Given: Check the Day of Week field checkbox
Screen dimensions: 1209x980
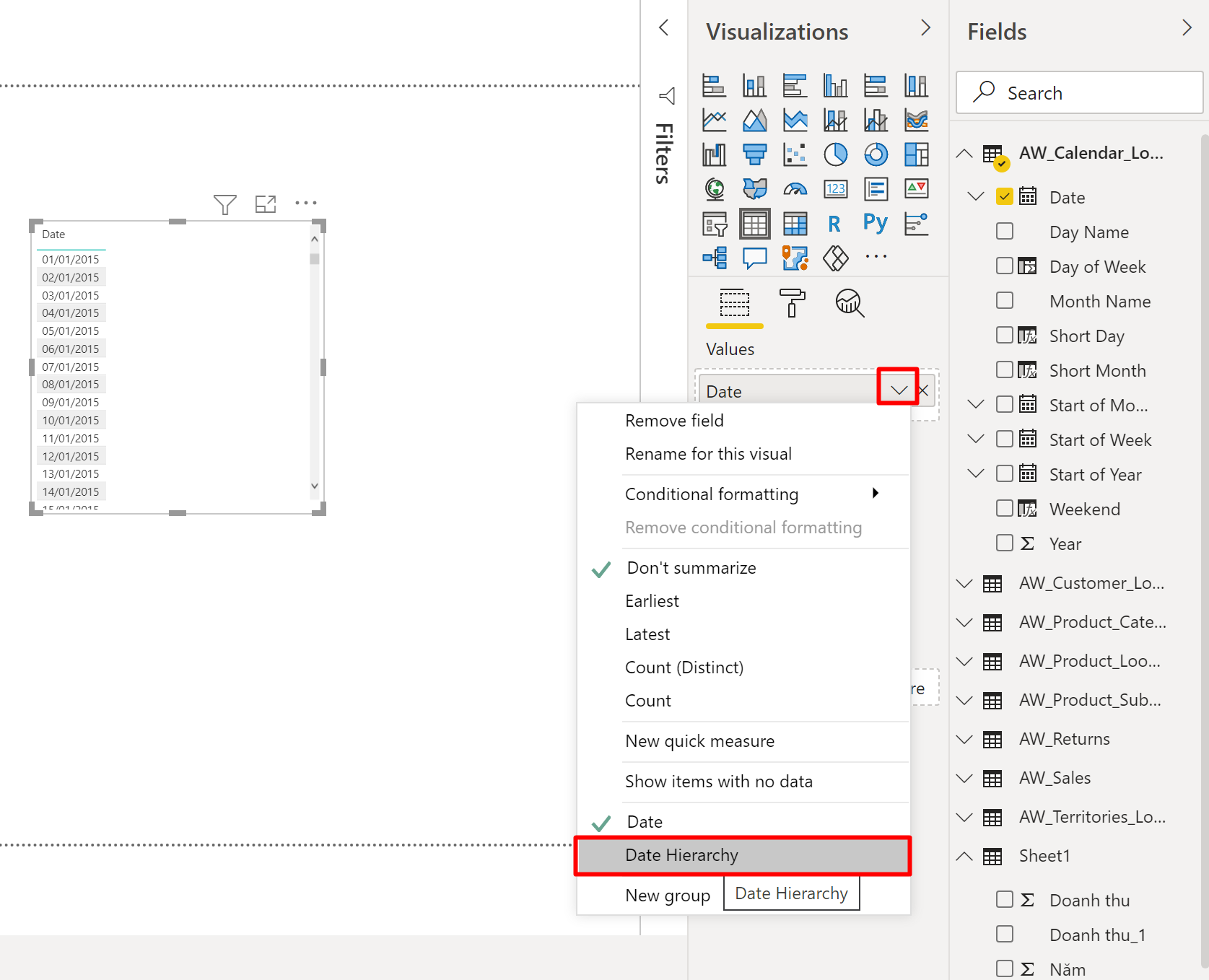Looking at the screenshot, I should [x=1004, y=266].
